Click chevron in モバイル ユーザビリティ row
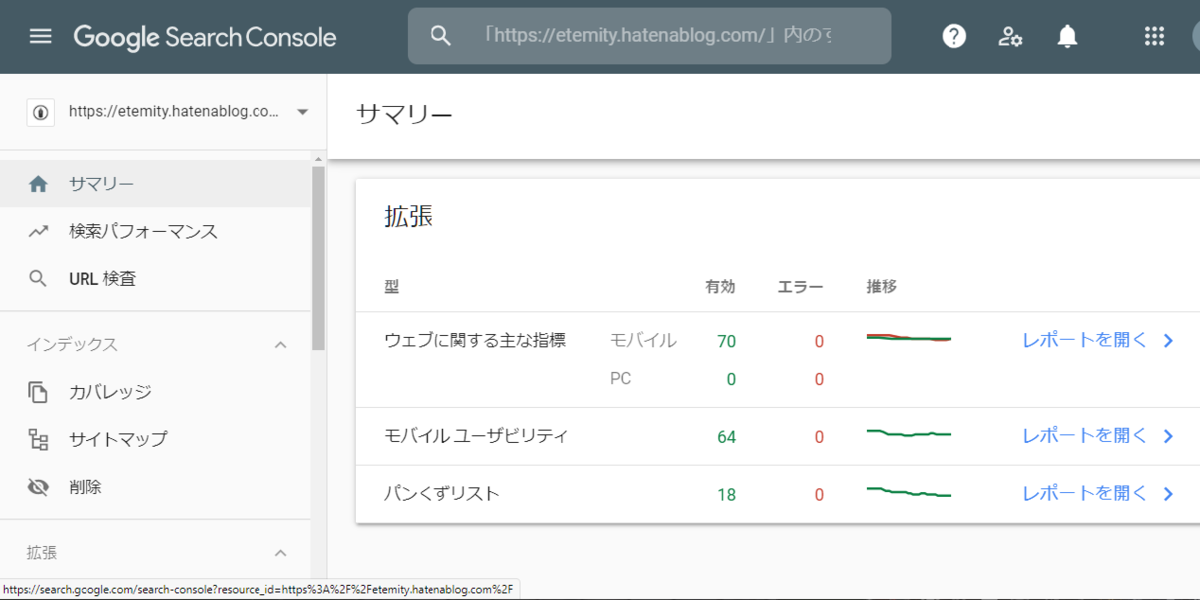Screen dimensions: 1200x600 pos(1168,437)
